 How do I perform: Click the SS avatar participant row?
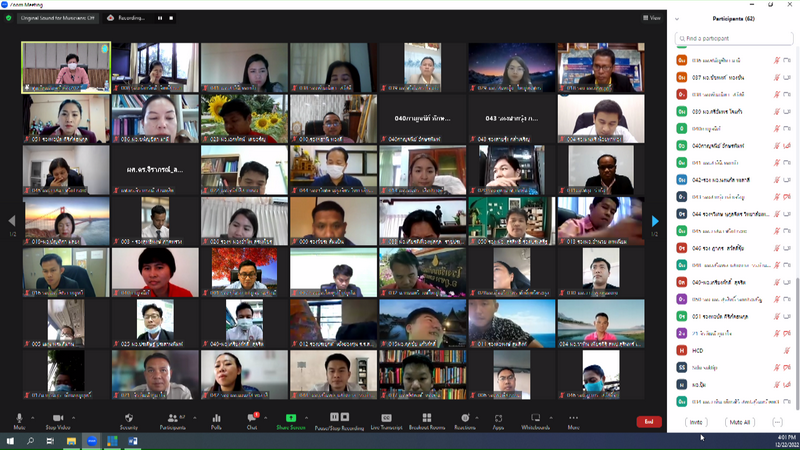coord(734,367)
